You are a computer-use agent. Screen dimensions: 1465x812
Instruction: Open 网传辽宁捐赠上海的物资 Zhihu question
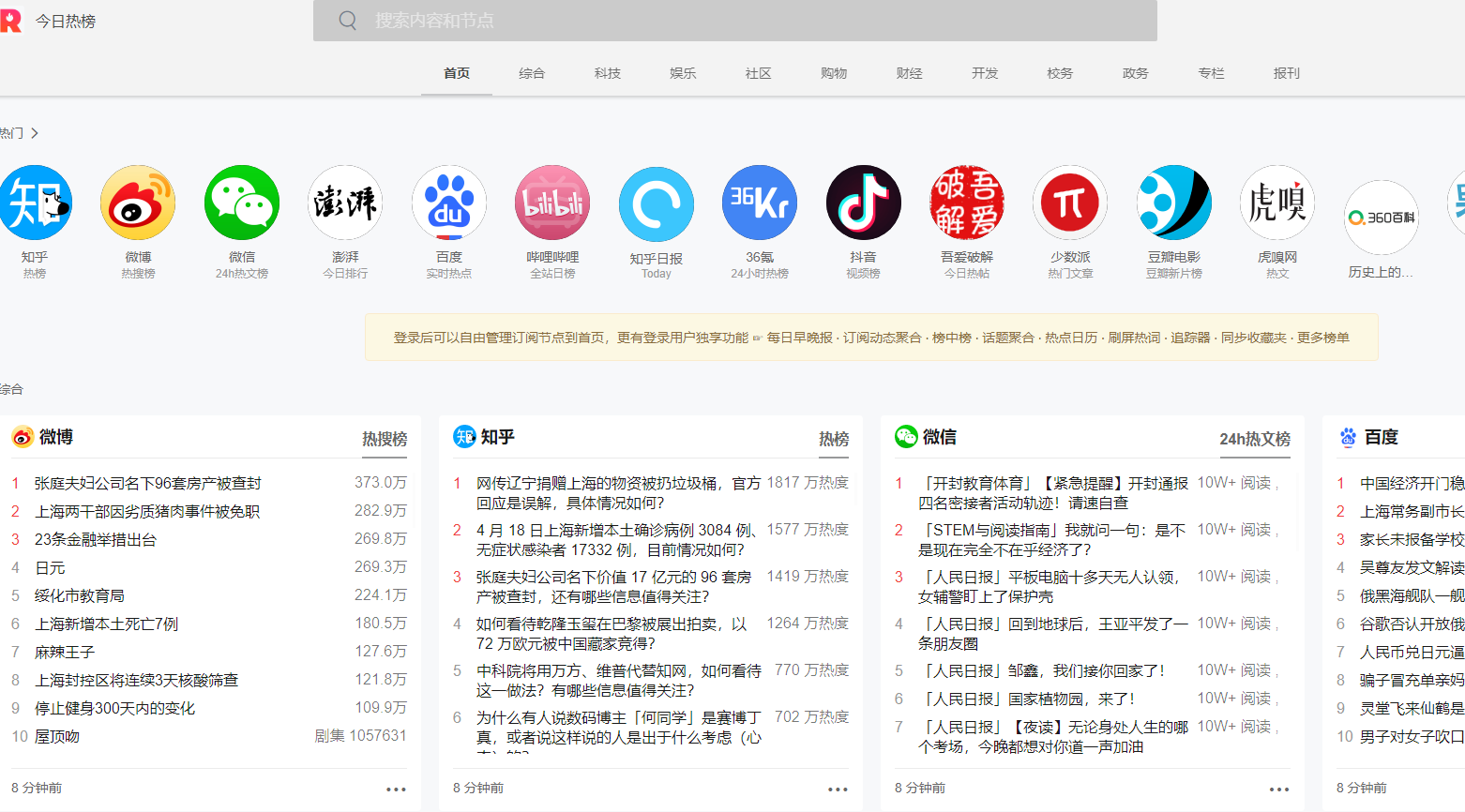(619, 493)
